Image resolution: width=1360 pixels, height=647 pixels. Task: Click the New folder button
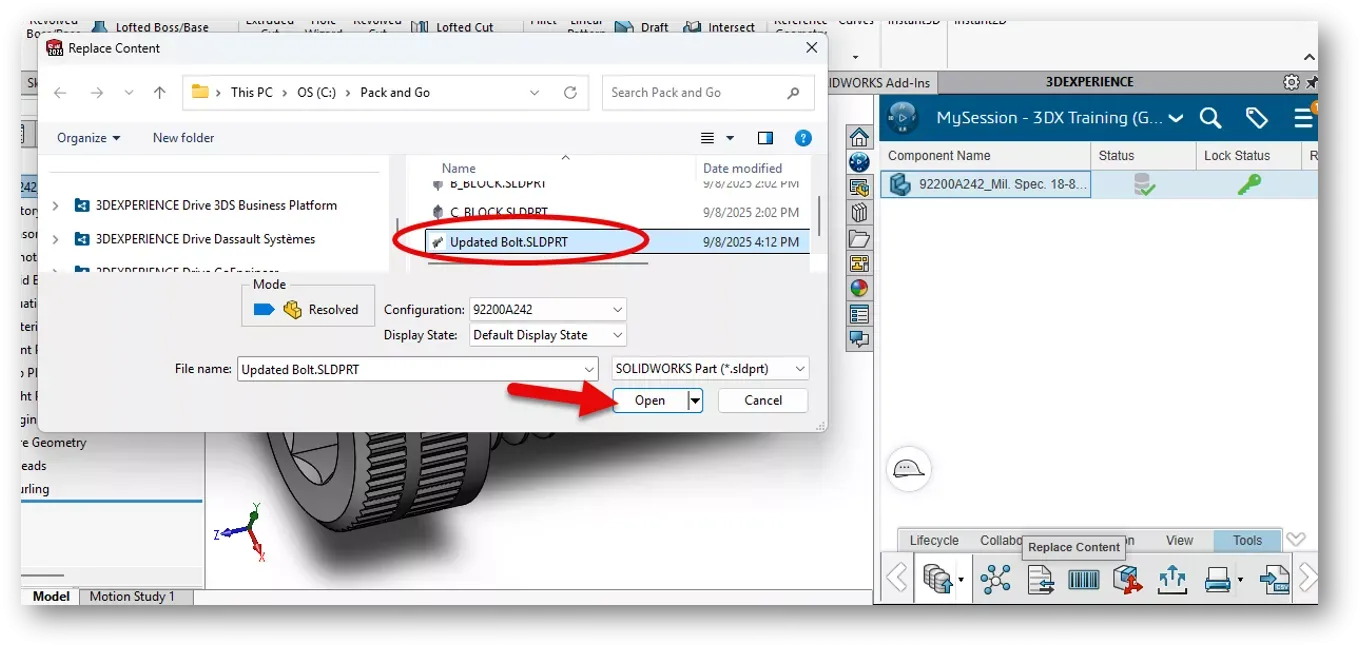(183, 138)
